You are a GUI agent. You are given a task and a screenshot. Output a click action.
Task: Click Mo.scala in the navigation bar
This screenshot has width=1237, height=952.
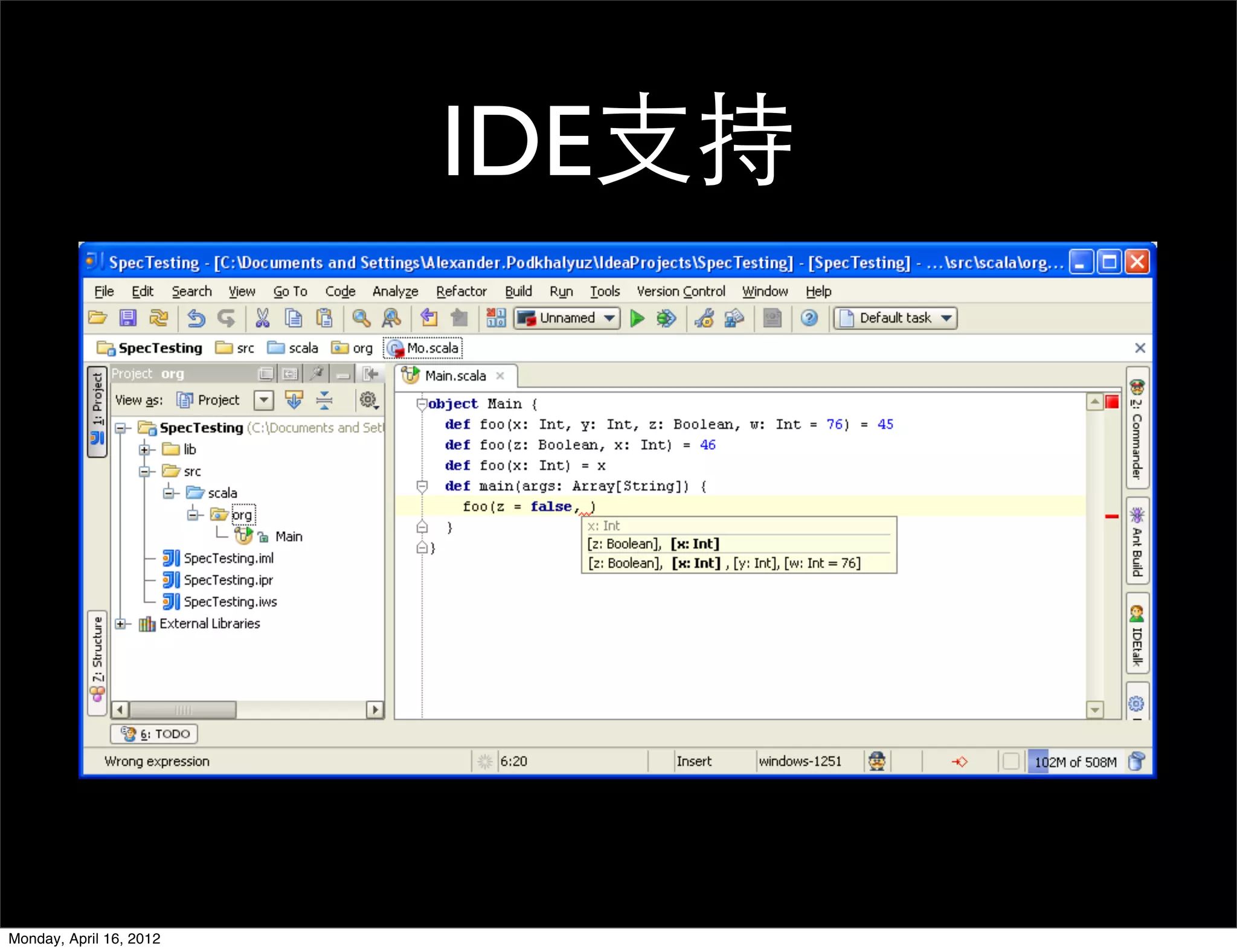coord(423,348)
